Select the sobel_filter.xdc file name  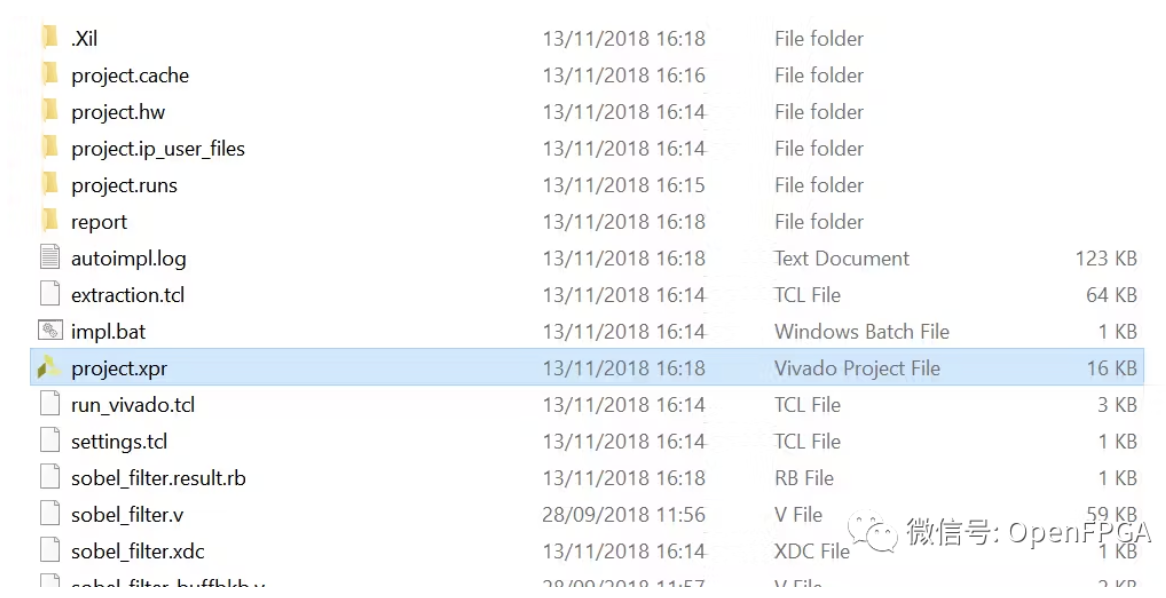coord(138,551)
